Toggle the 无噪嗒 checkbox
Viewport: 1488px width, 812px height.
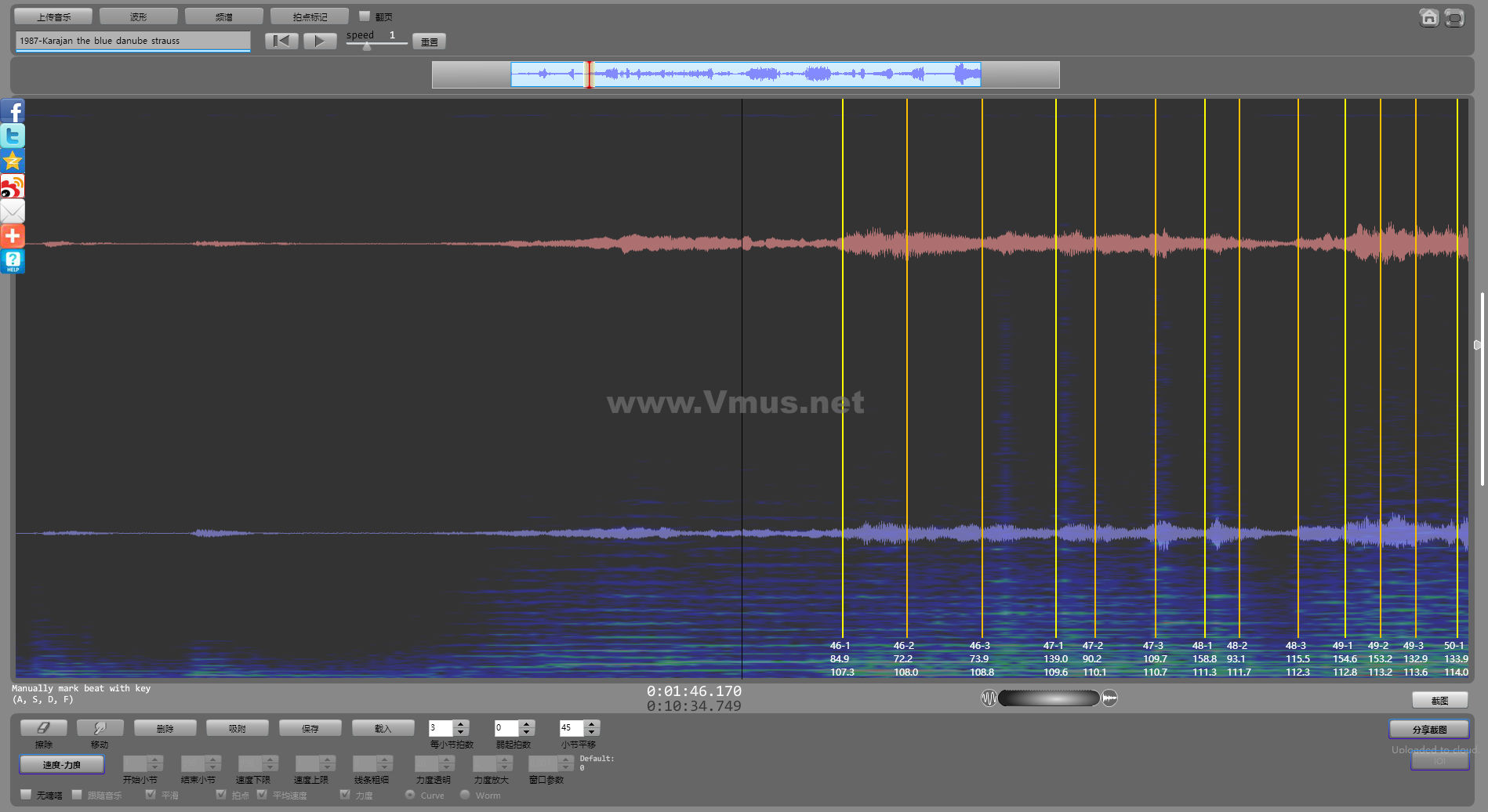26,795
